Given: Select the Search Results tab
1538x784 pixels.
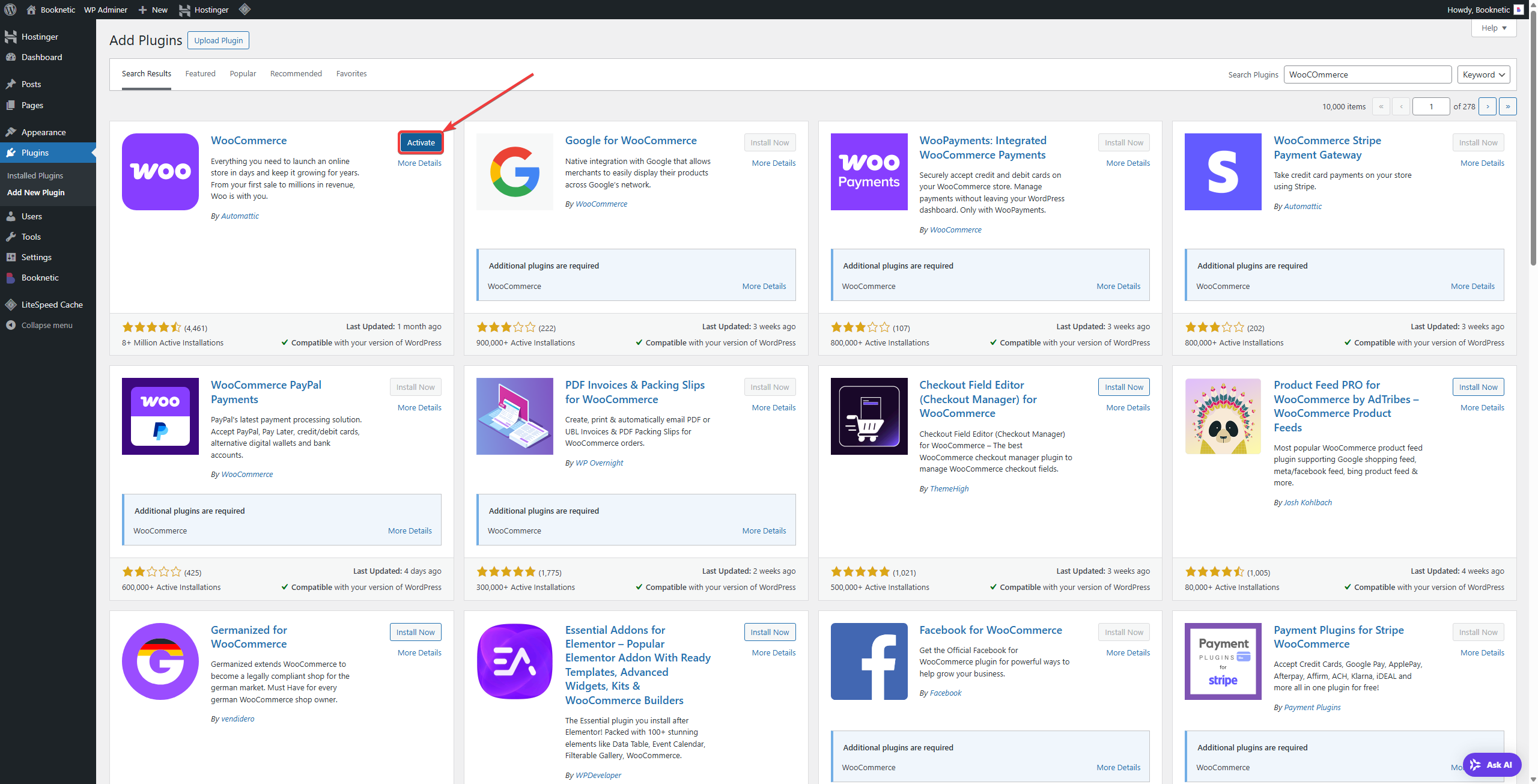Looking at the screenshot, I should [x=147, y=73].
